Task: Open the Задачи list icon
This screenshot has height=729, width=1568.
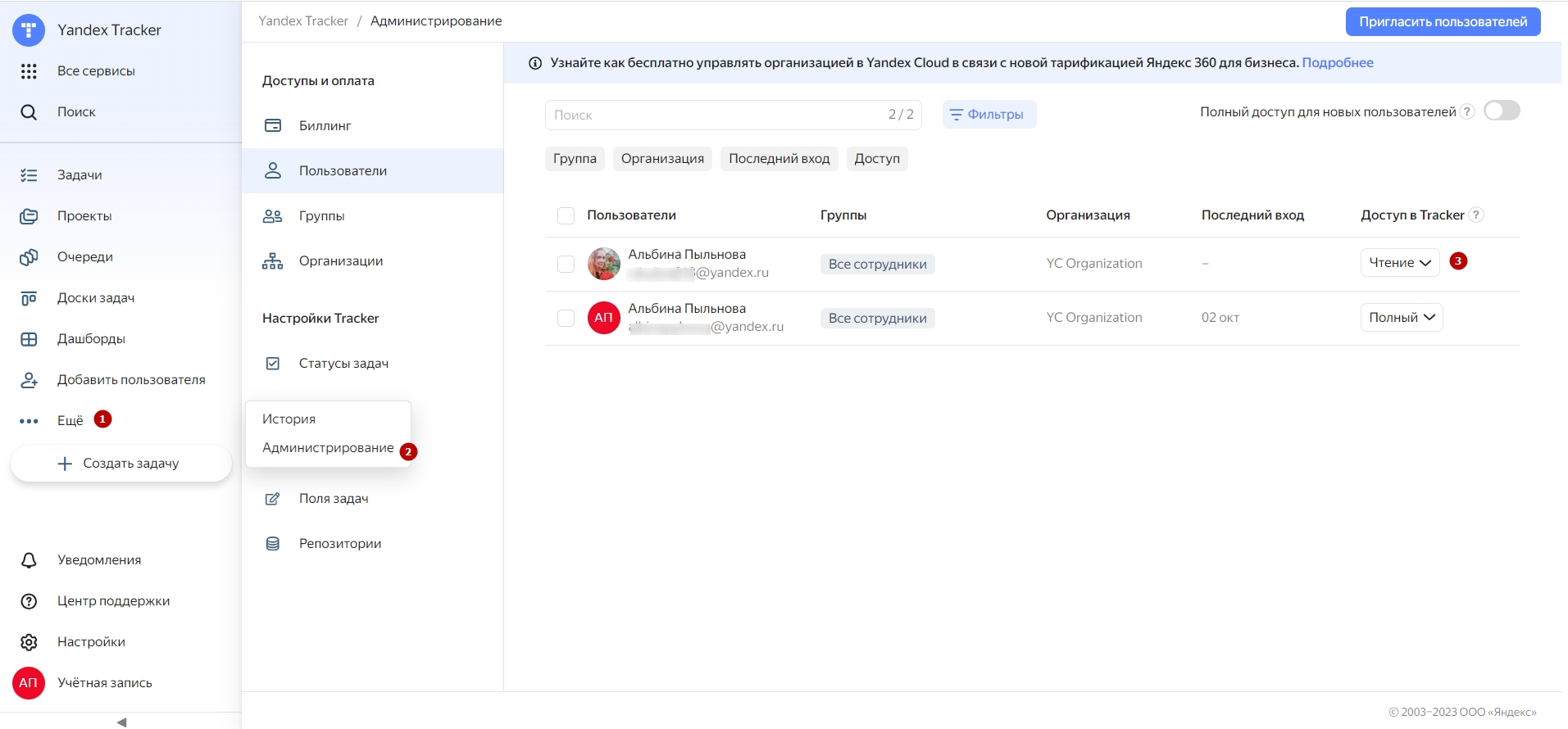Action: tap(29, 174)
